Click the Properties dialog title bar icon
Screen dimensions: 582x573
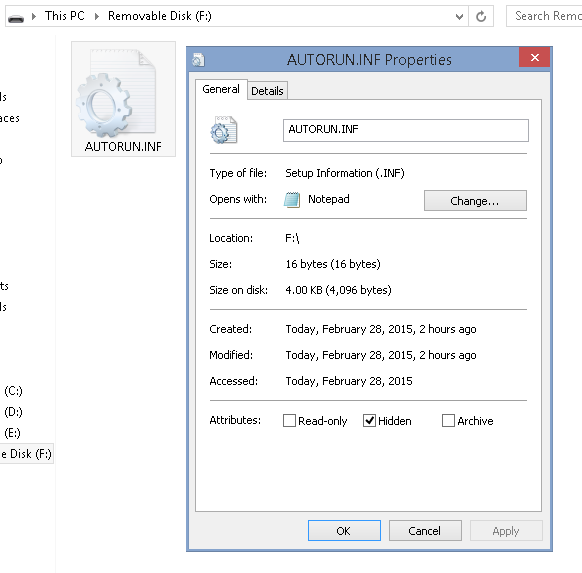click(x=198, y=59)
